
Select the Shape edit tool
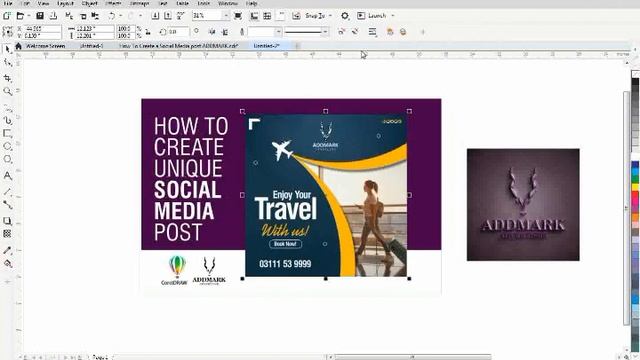tap(7, 62)
